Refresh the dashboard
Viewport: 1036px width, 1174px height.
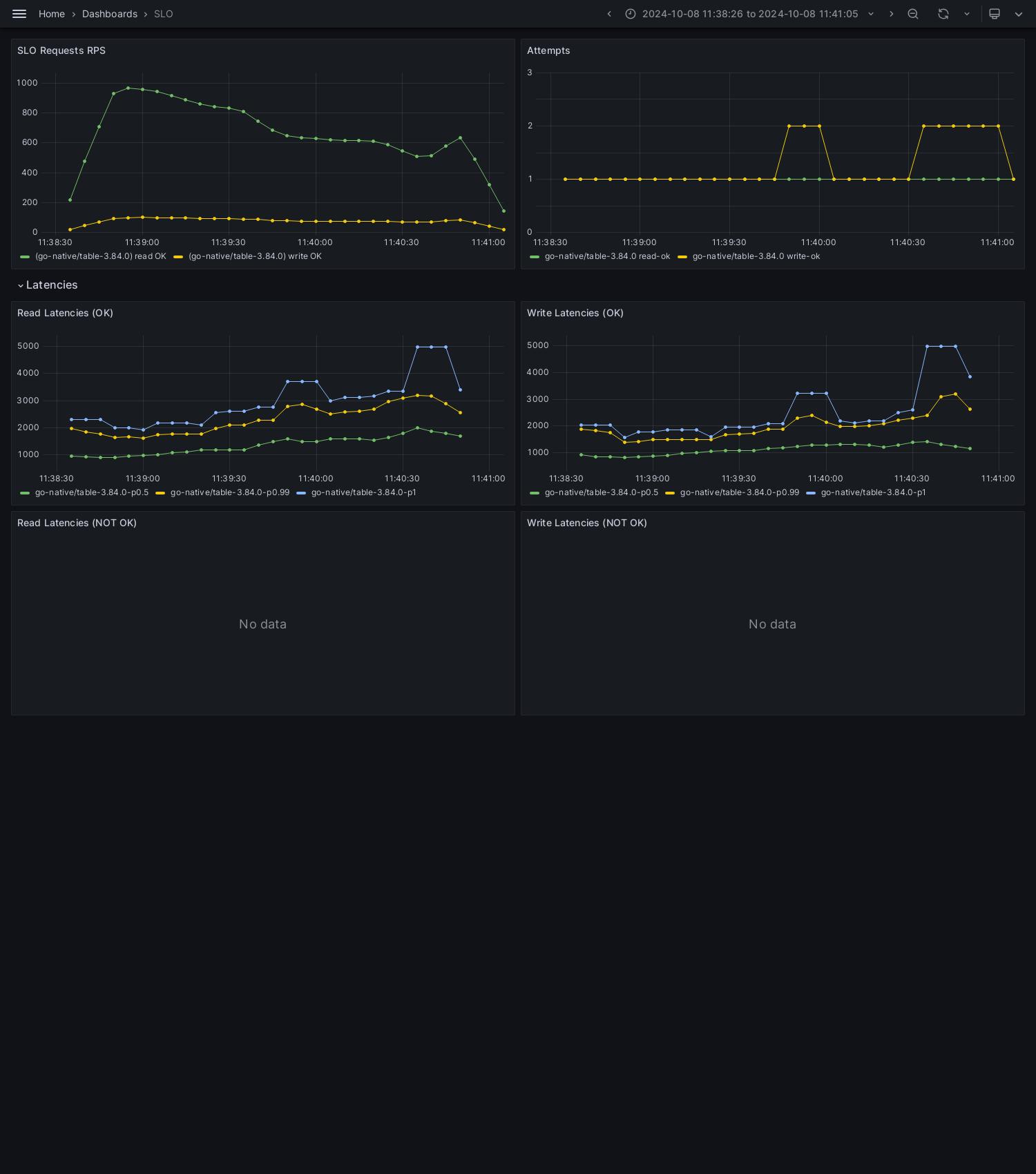[x=943, y=14]
